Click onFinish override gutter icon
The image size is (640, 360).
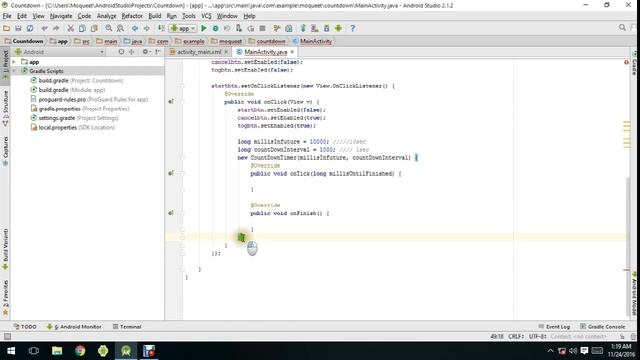point(171,213)
